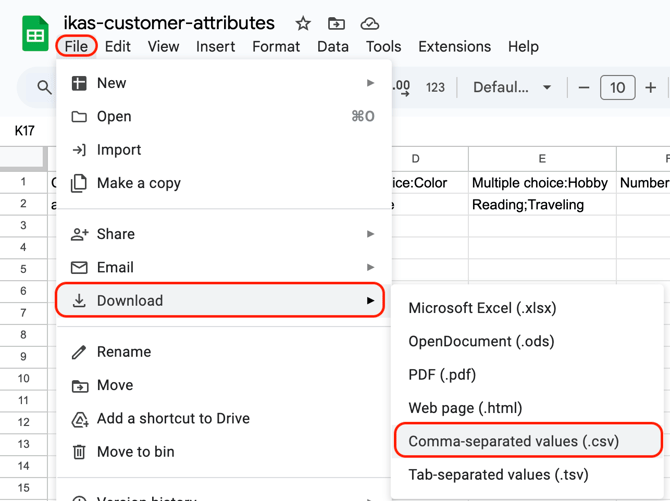Decrease font size with minus button
This screenshot has width=670, height=501.
pos(584,88)
